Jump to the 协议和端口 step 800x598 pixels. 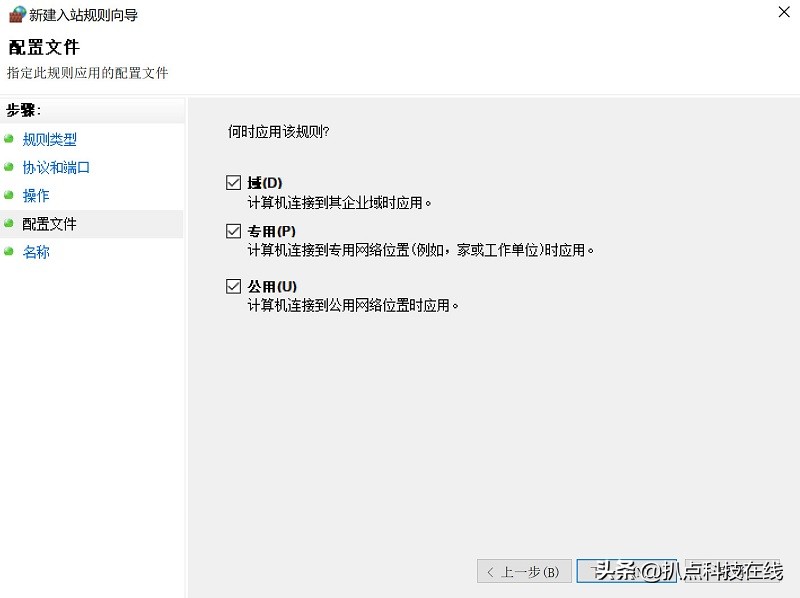point(55,167)
